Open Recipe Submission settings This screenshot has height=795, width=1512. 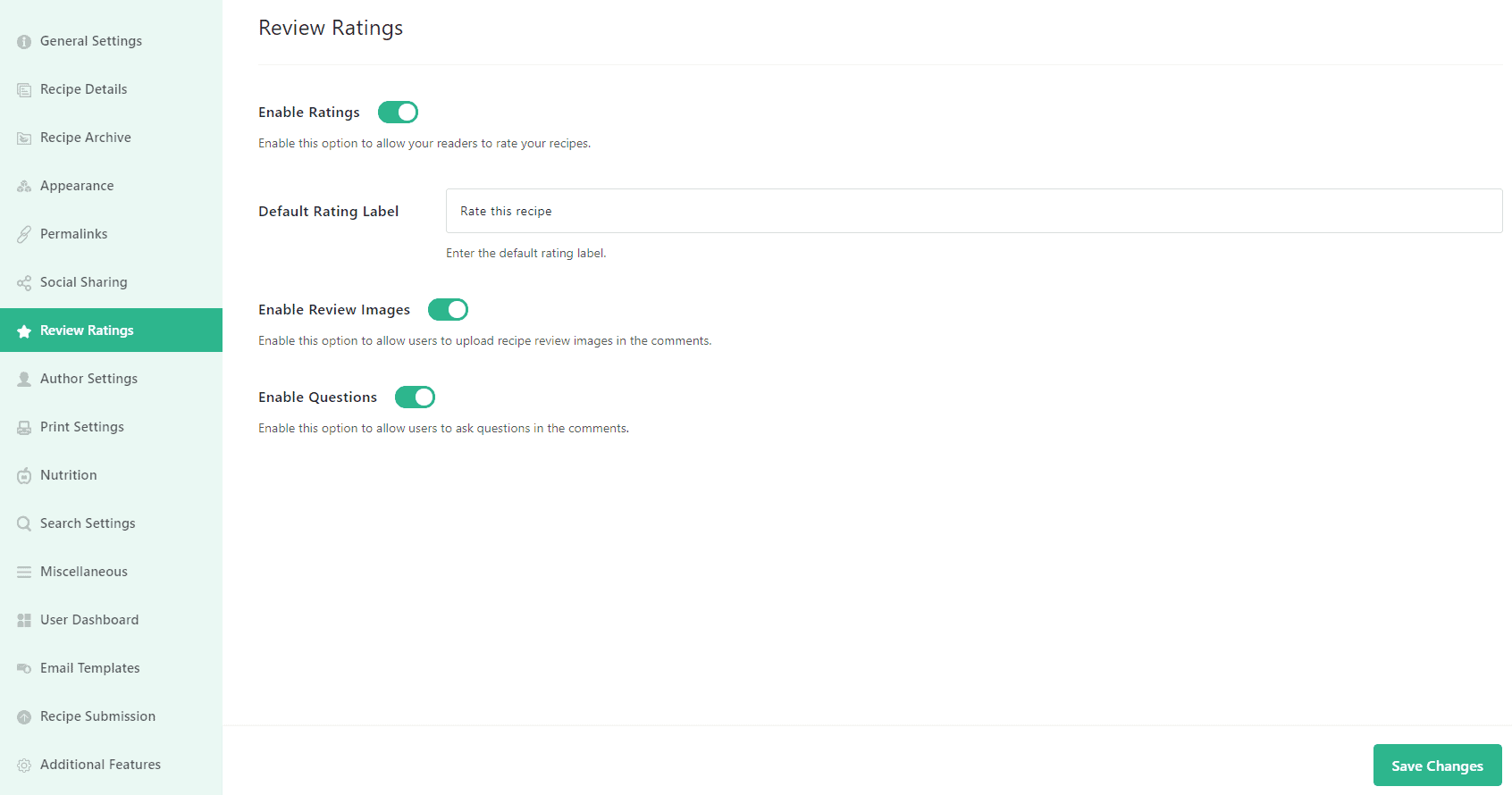tap(111, 716)
